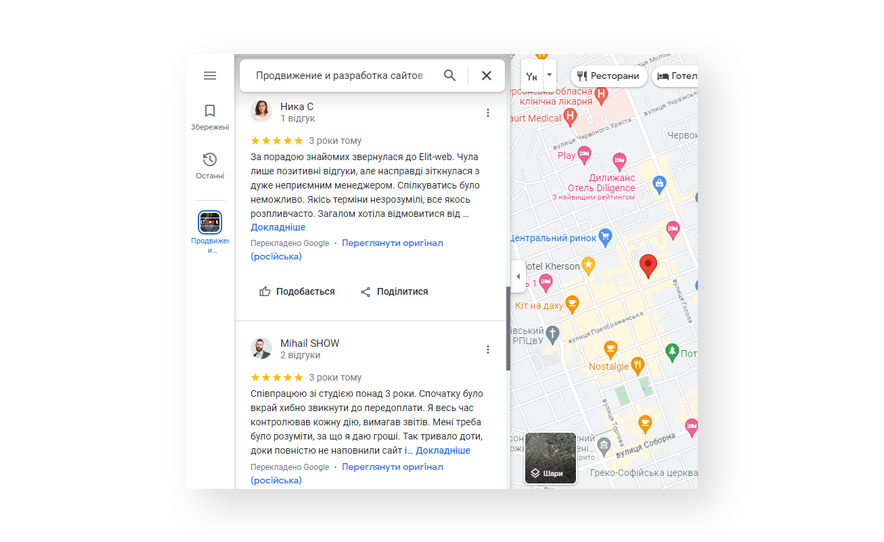
Task: Collapse the side panel arrow
Action: pos(518,277)
